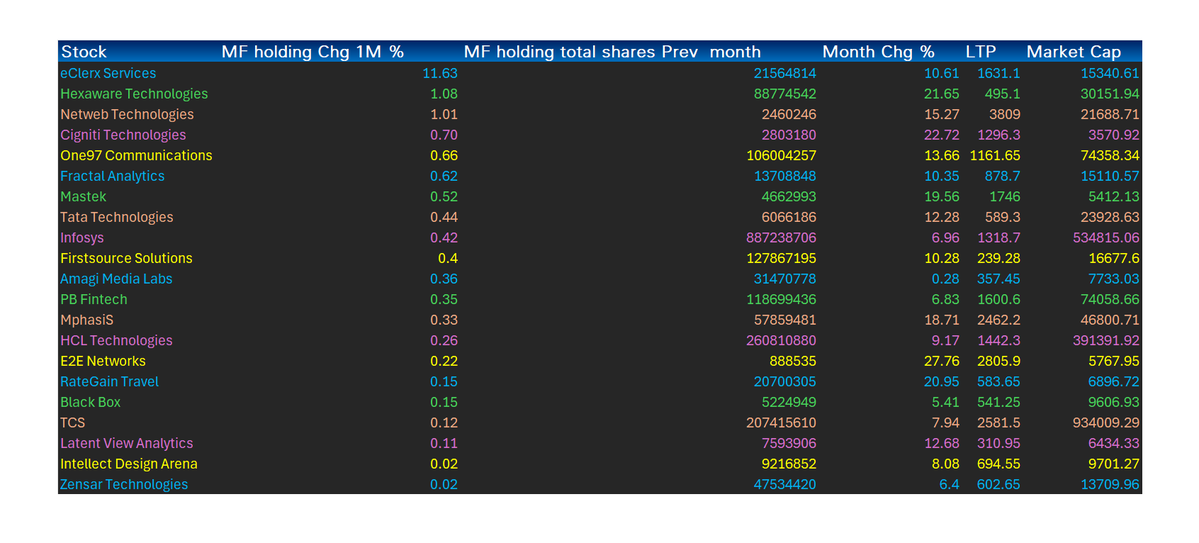
Task: Click Infosys shares value 887238706
Action: [x=781, y=238]
